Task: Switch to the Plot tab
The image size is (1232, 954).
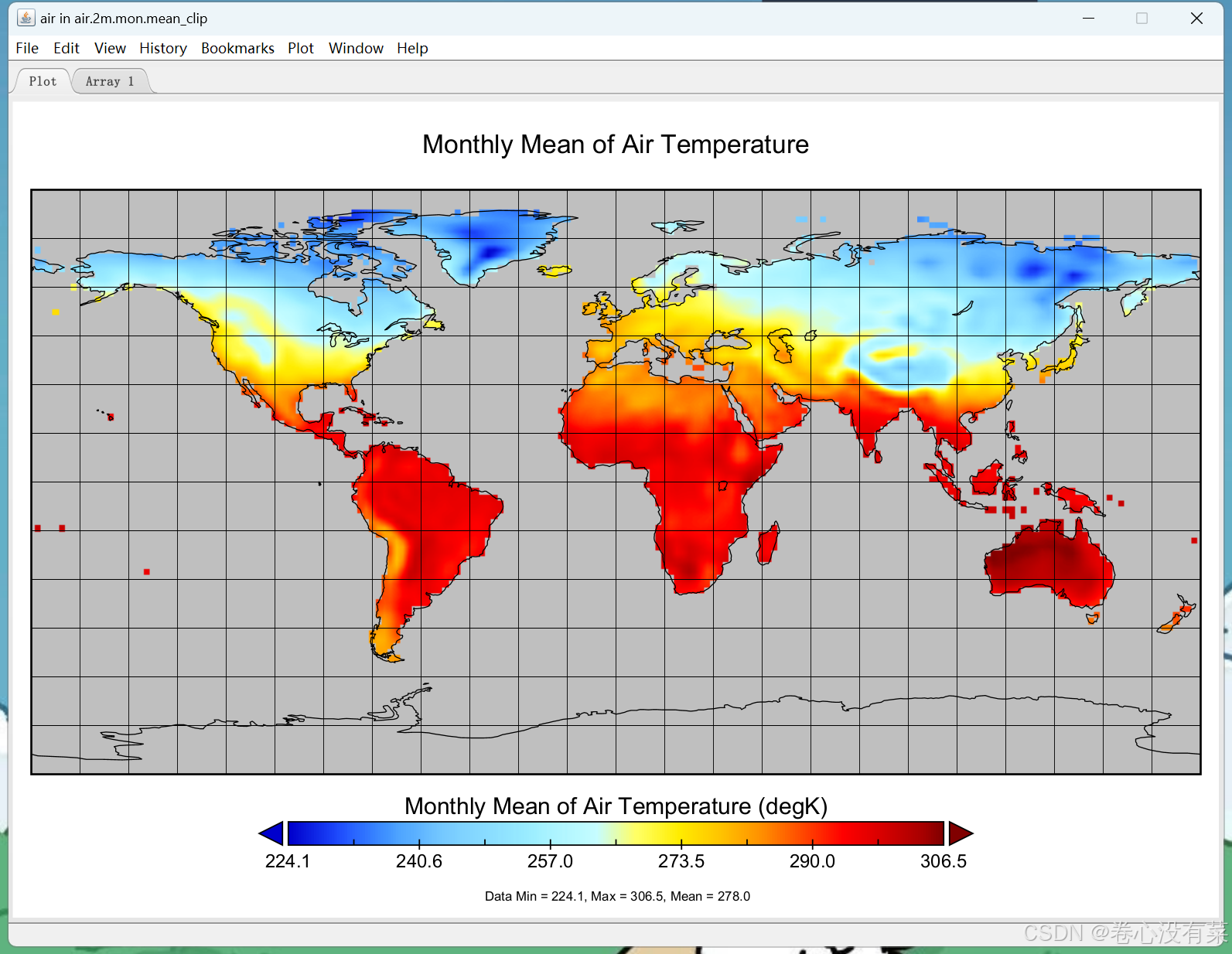Action: click(43, 81)
